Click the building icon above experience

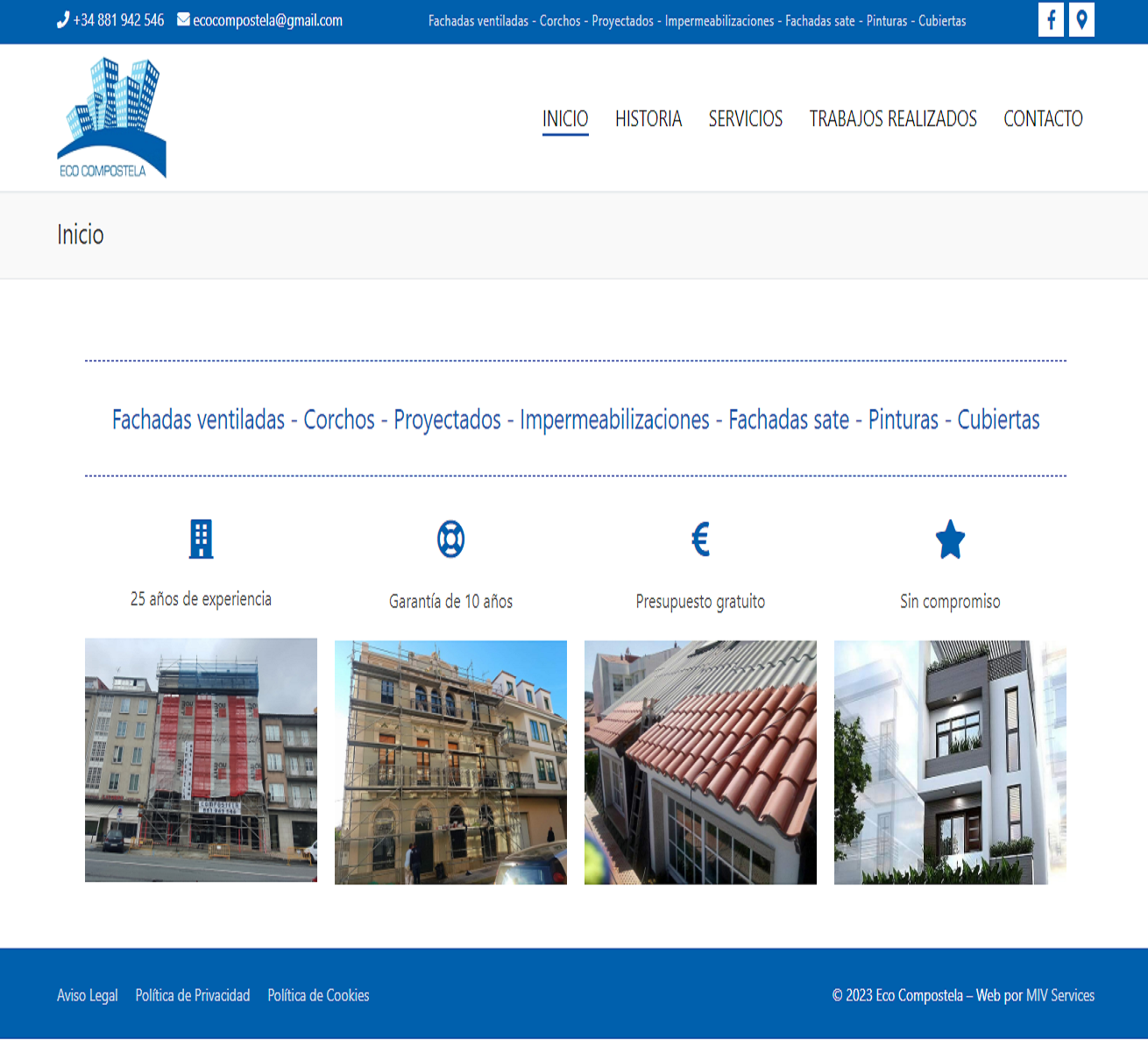point(202,539)
